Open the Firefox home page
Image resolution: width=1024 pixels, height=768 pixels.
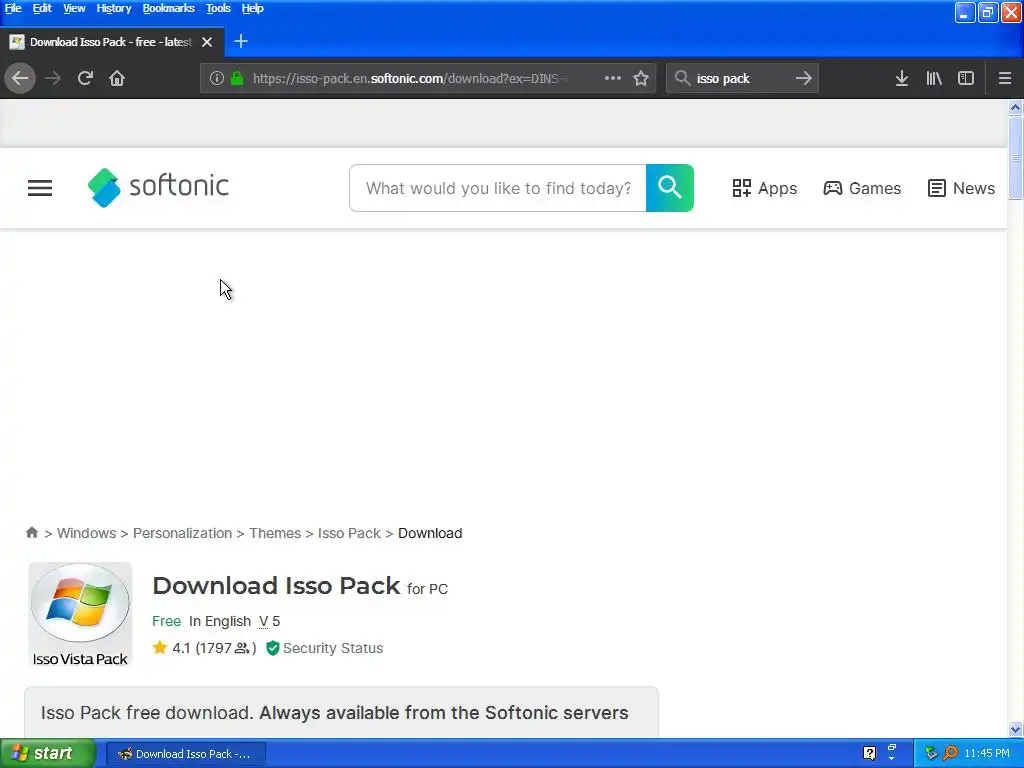point(117,78)
